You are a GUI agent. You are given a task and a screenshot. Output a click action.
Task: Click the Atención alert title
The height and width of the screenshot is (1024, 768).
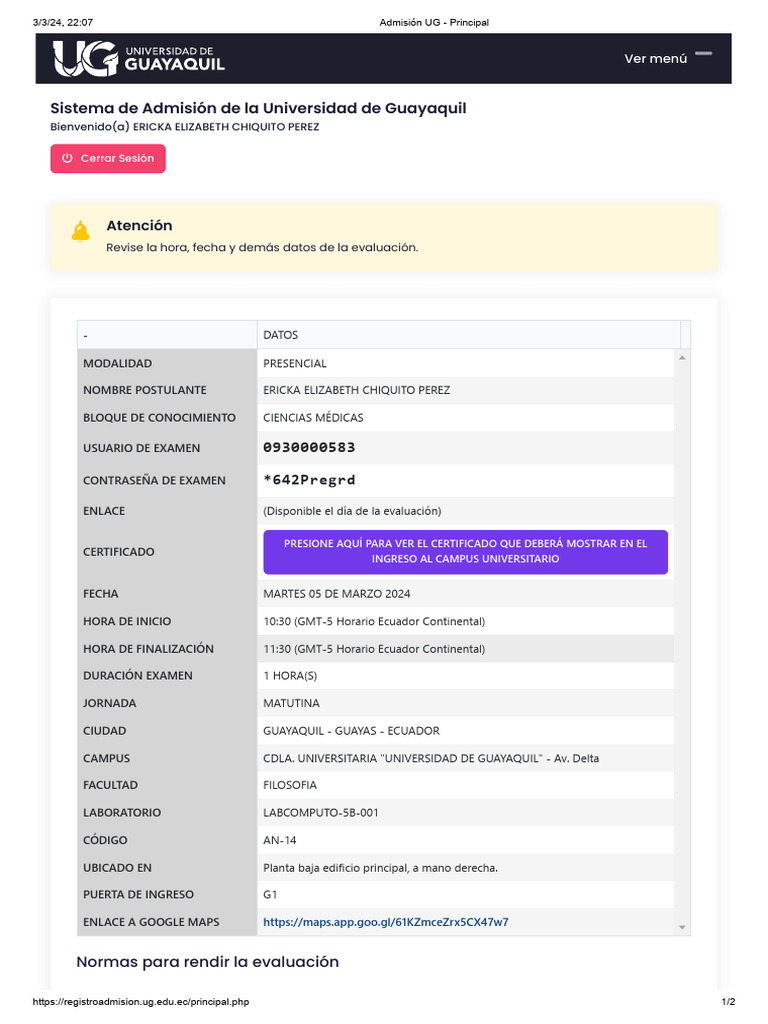tap(139, 226)
